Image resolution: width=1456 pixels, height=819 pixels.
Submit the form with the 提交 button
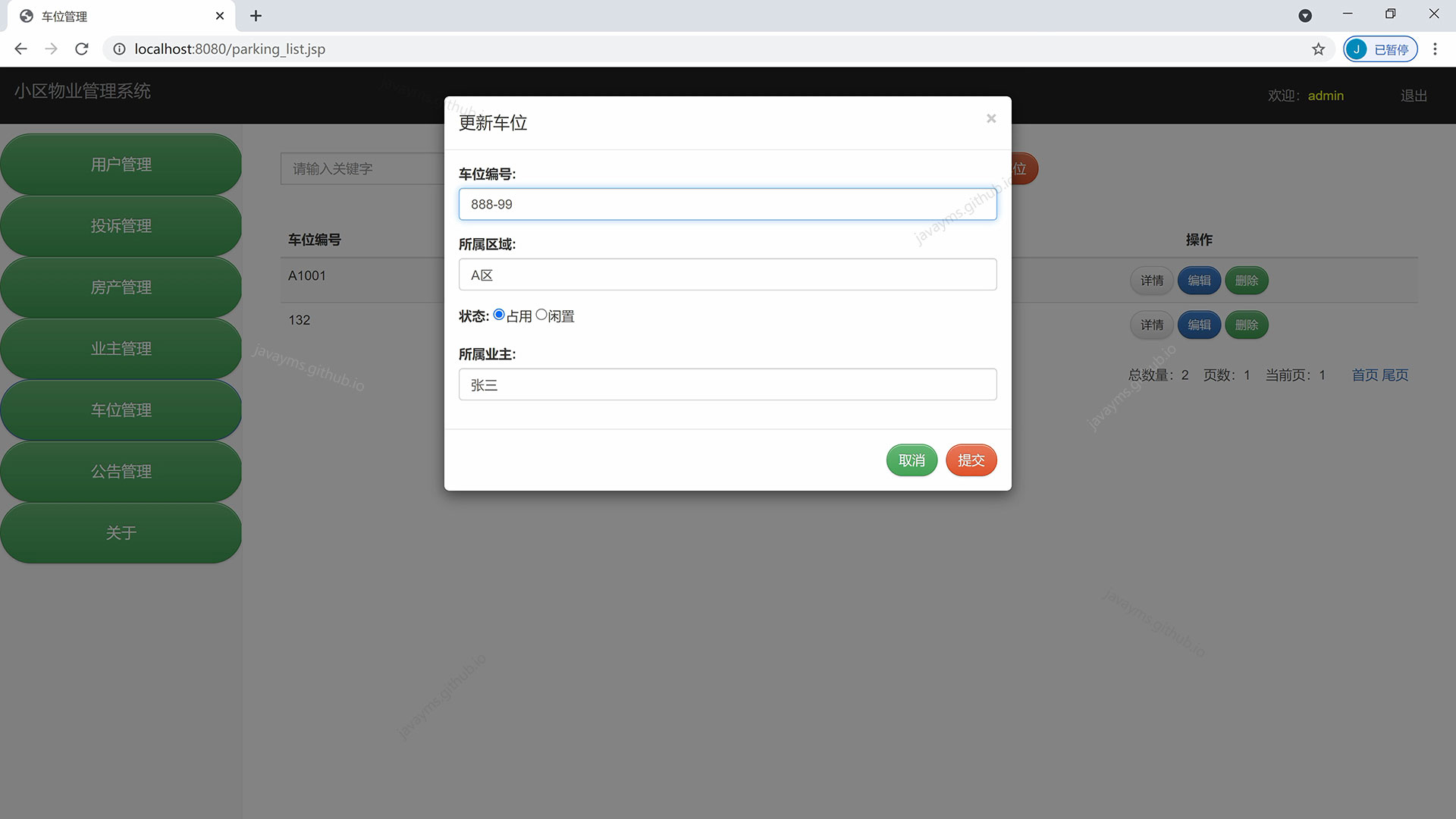click(x=971, y=460)
